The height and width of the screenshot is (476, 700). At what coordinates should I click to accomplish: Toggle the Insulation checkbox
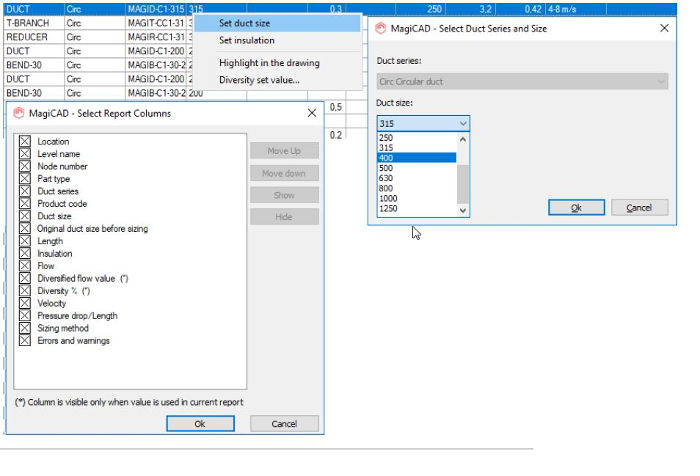25,254
